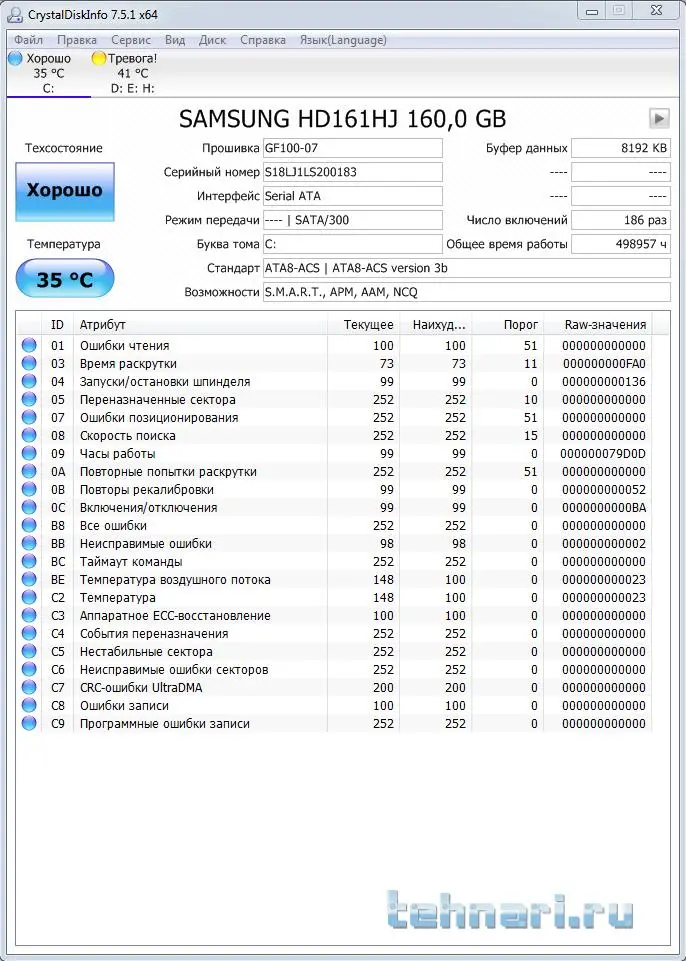
Task: Click the next disk arrow button
Action: tap(659, 118)
